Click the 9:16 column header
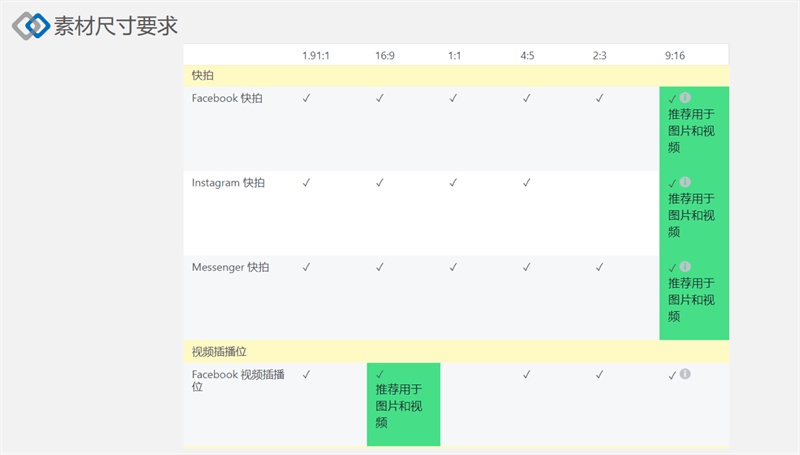 (674, 56)
